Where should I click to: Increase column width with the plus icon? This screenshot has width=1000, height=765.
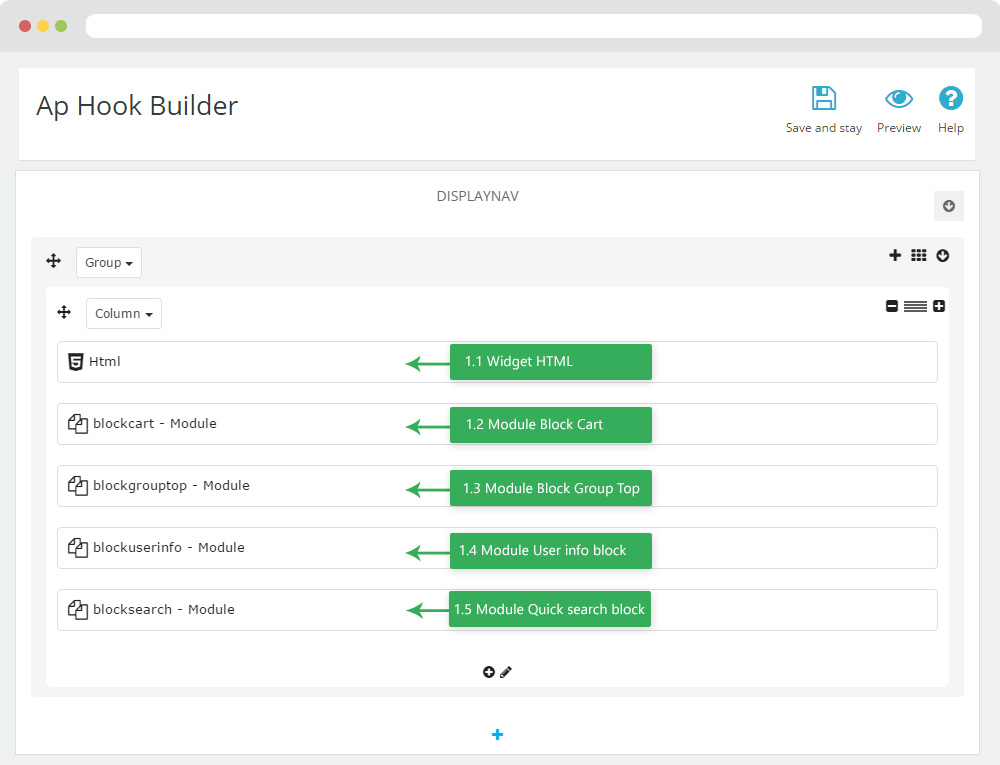coord(939,307)
